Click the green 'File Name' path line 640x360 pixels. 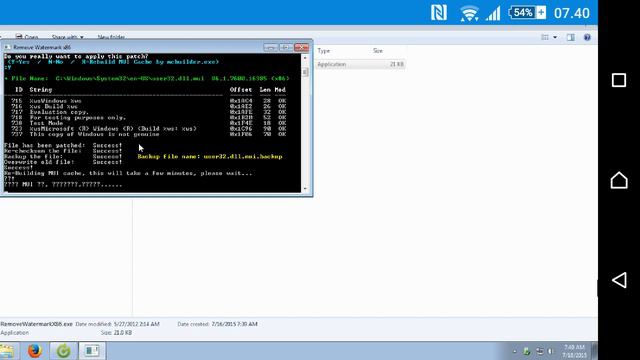147,78
